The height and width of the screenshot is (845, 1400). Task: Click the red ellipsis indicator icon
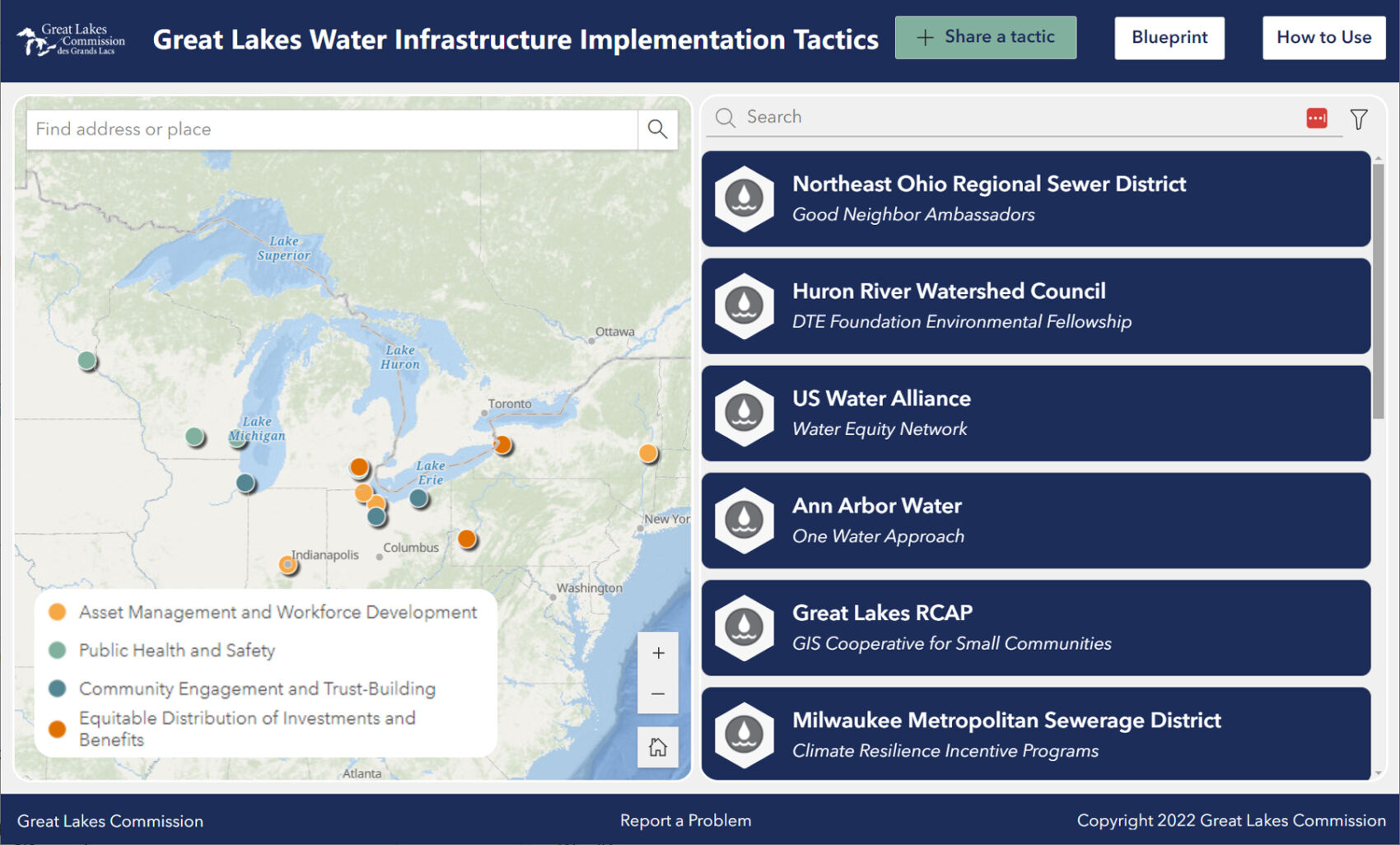[x=1317, y=118]
